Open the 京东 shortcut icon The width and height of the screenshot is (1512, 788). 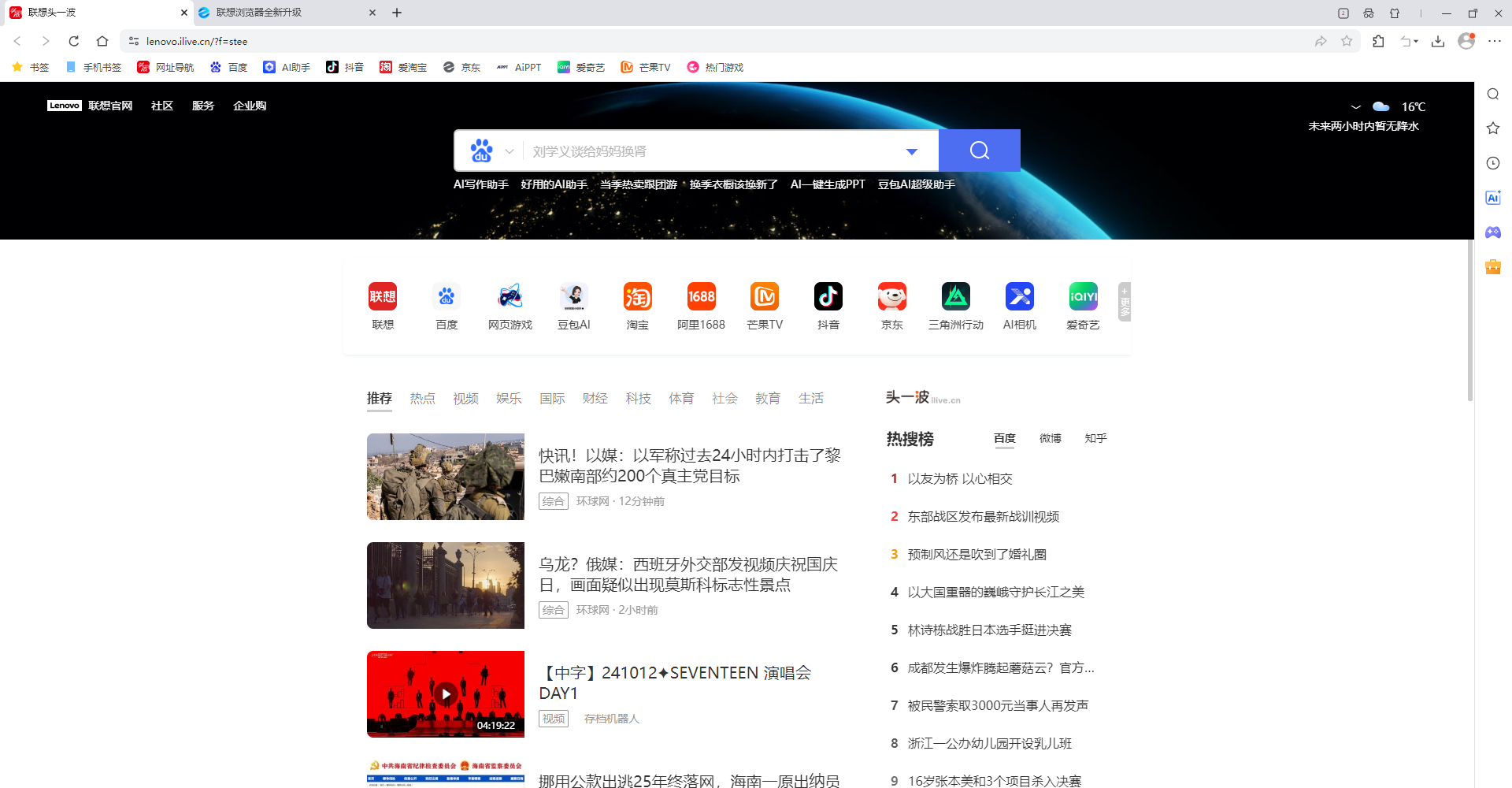tap(892, 297)
